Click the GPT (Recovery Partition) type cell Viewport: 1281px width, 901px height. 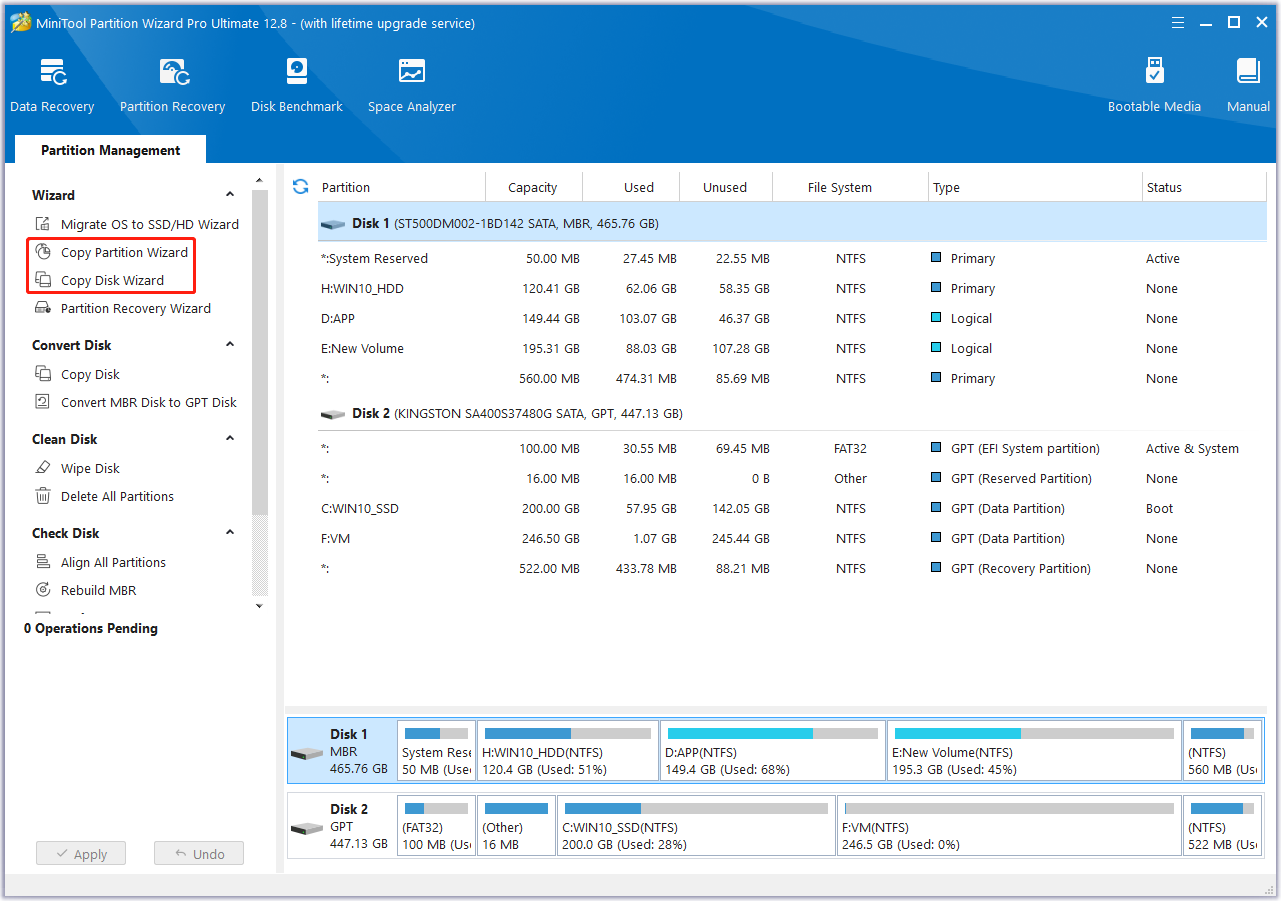(1020, 568)
